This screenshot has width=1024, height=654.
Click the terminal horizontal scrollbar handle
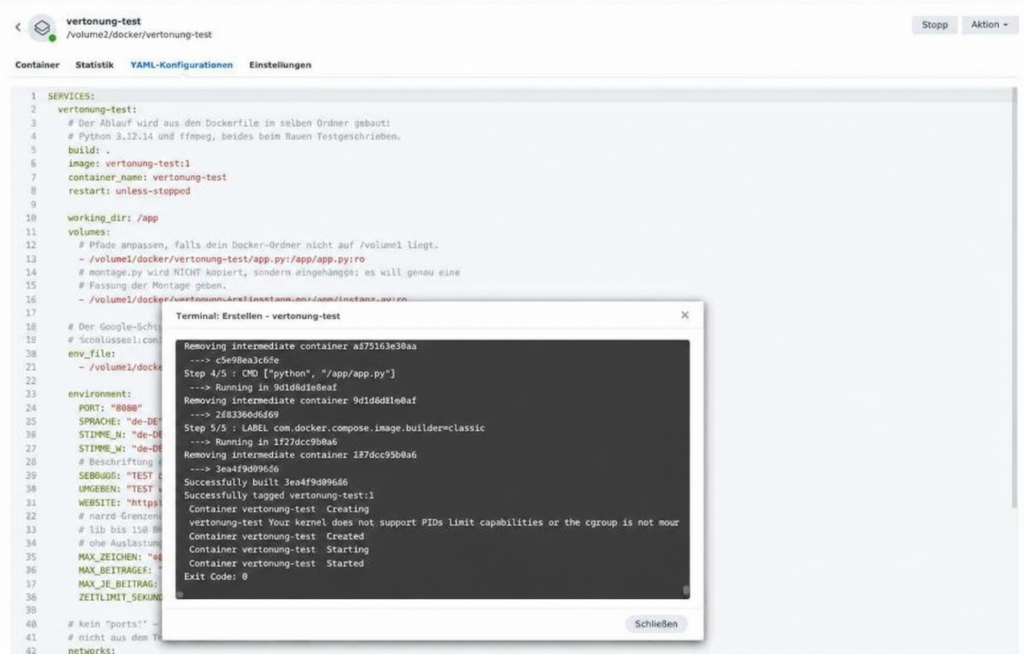click(x=180, y=595)
